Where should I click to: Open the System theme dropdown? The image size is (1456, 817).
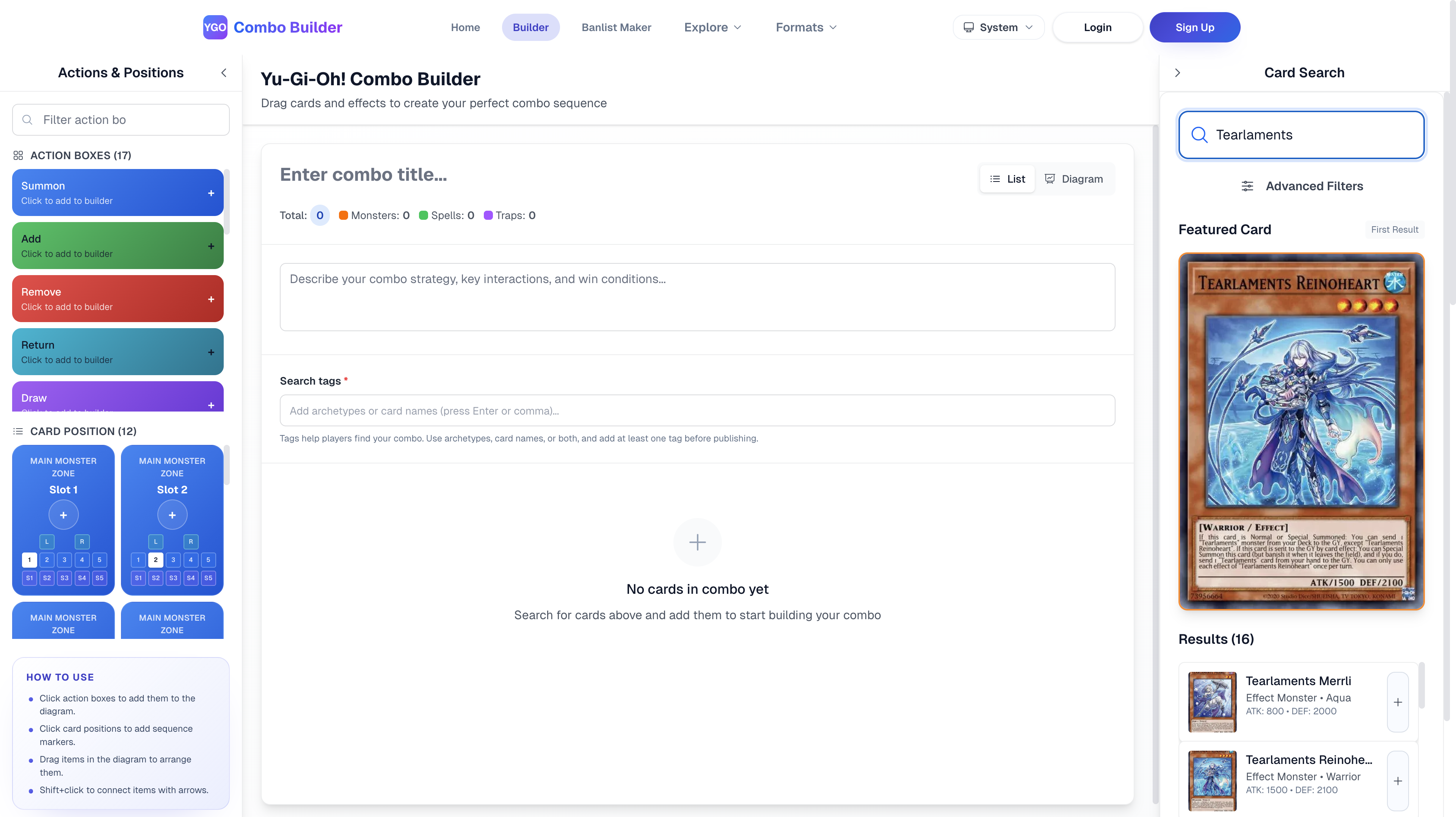point(998,27)
